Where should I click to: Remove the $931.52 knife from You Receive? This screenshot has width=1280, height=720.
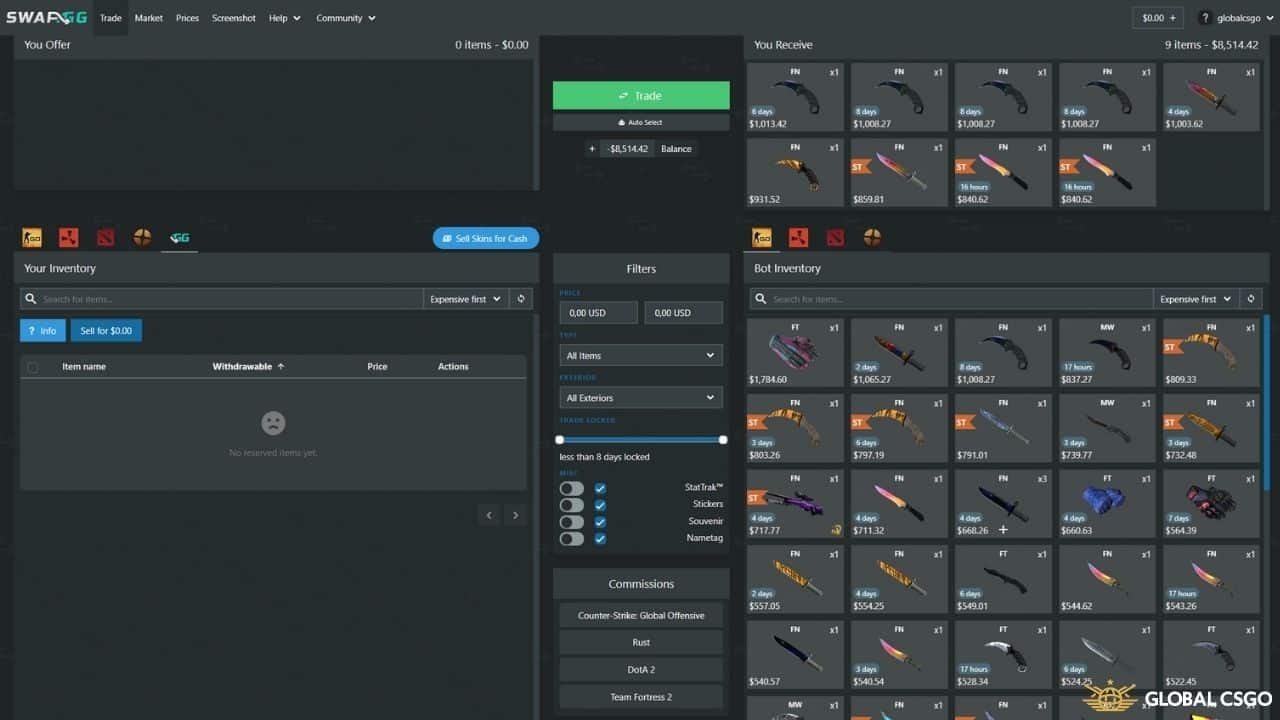pyautogui.click(x=795, y=173)
